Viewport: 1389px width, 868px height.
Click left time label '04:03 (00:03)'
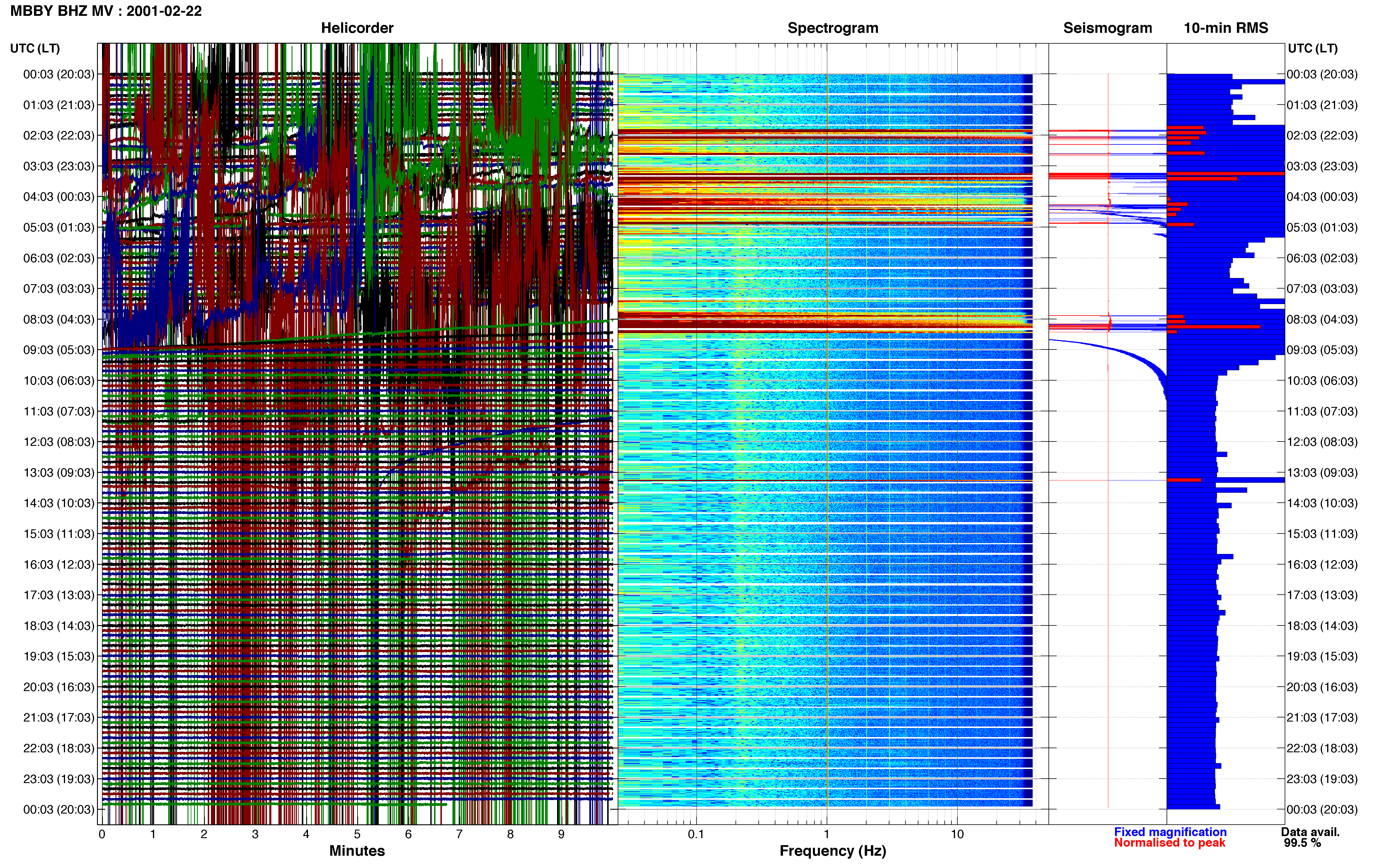pos(59,197)
